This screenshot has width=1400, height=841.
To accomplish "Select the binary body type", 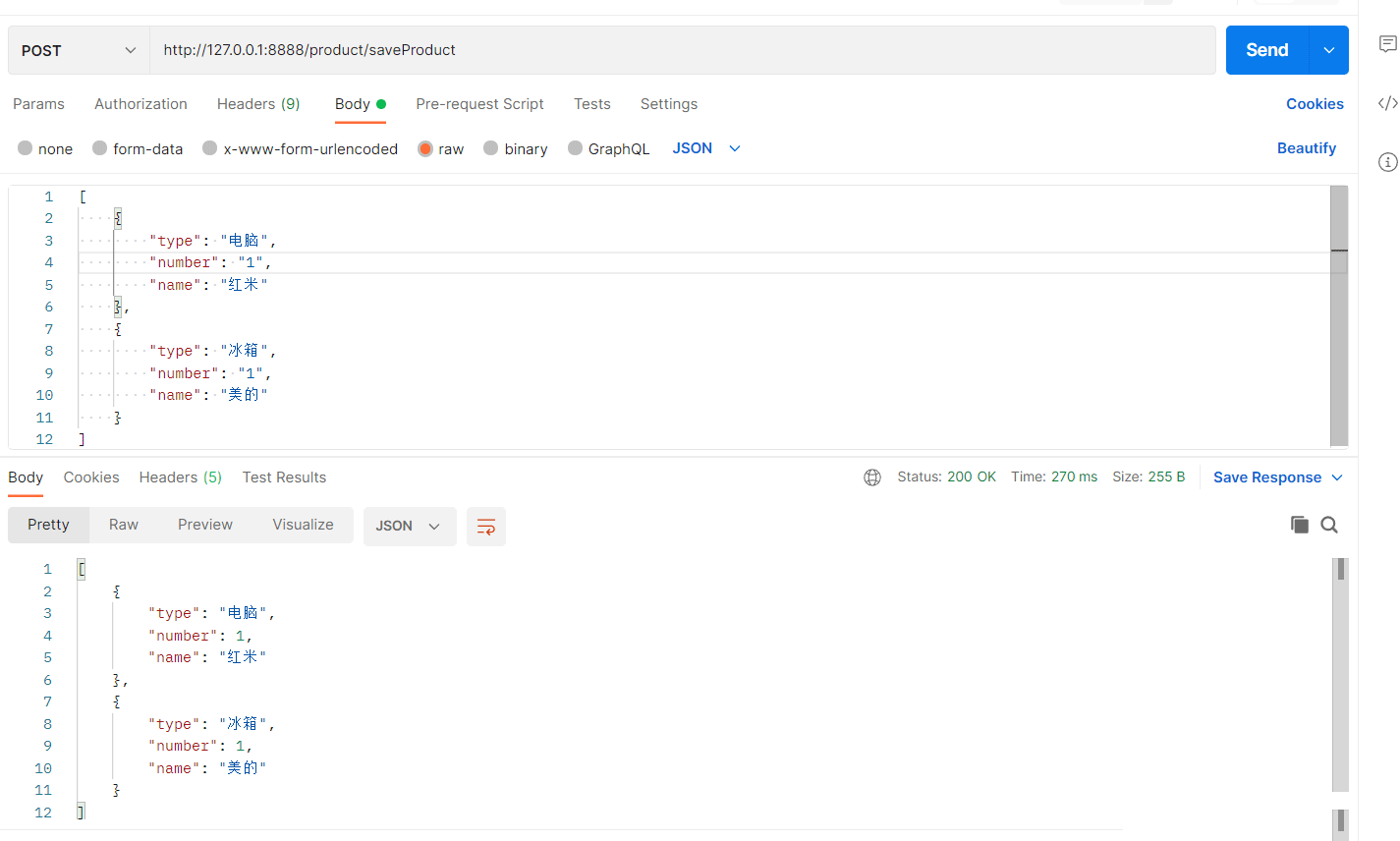I will tap(516, 148).
